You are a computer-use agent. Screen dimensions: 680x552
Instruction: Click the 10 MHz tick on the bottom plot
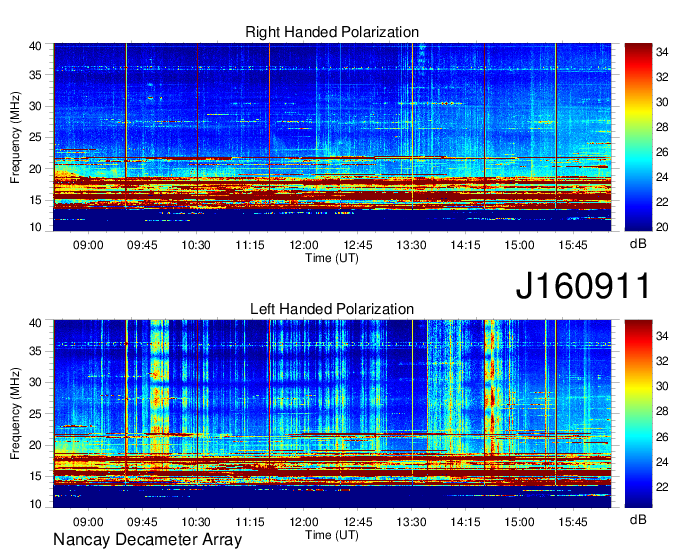tap(35, 504)
